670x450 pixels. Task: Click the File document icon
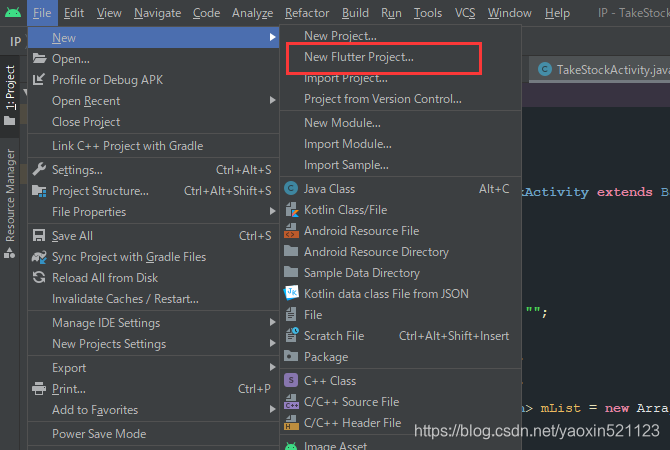point(291,314)
